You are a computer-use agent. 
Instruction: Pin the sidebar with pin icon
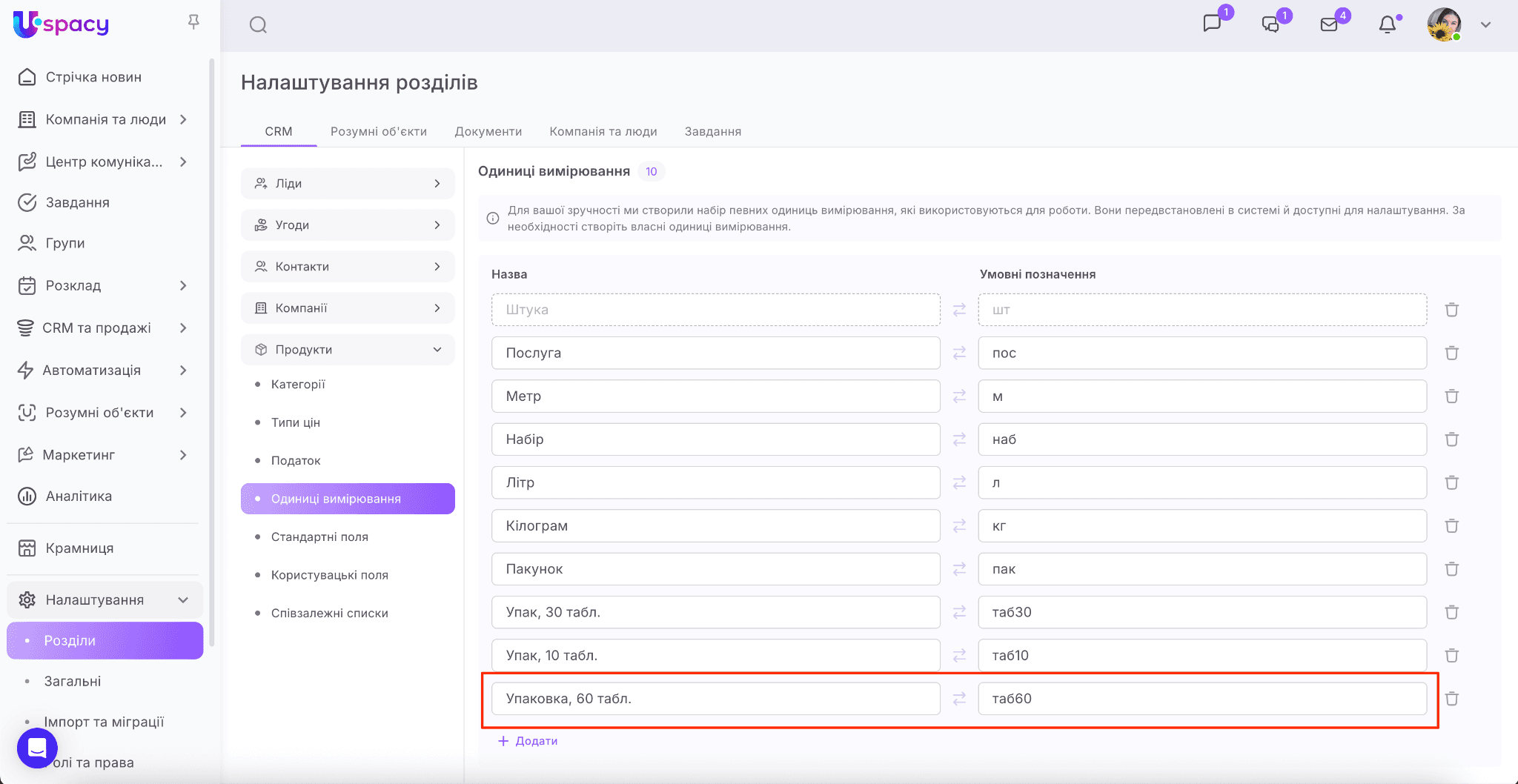point(193,22)
